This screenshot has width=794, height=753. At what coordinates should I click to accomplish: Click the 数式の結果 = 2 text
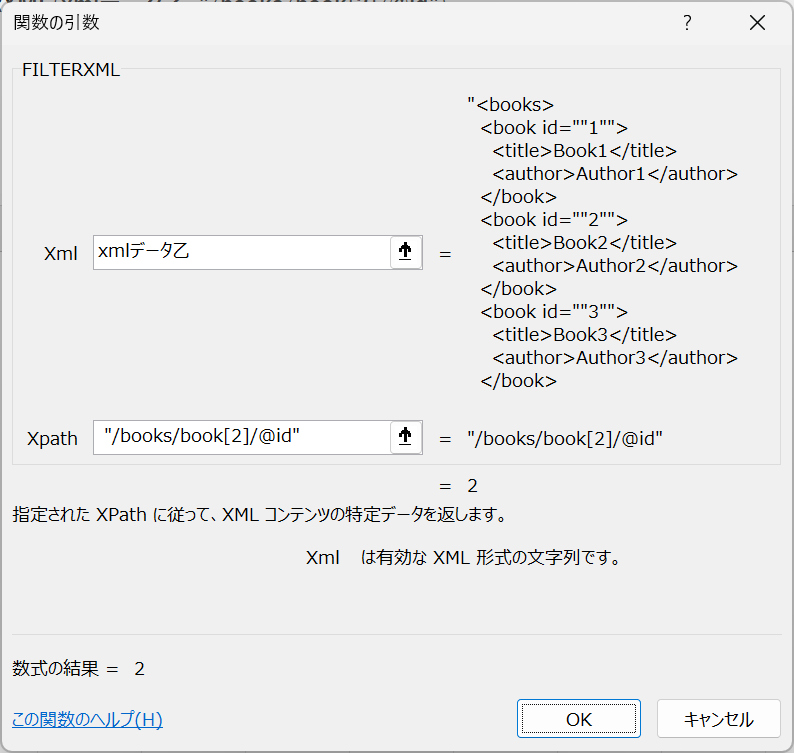coord(78,668)
